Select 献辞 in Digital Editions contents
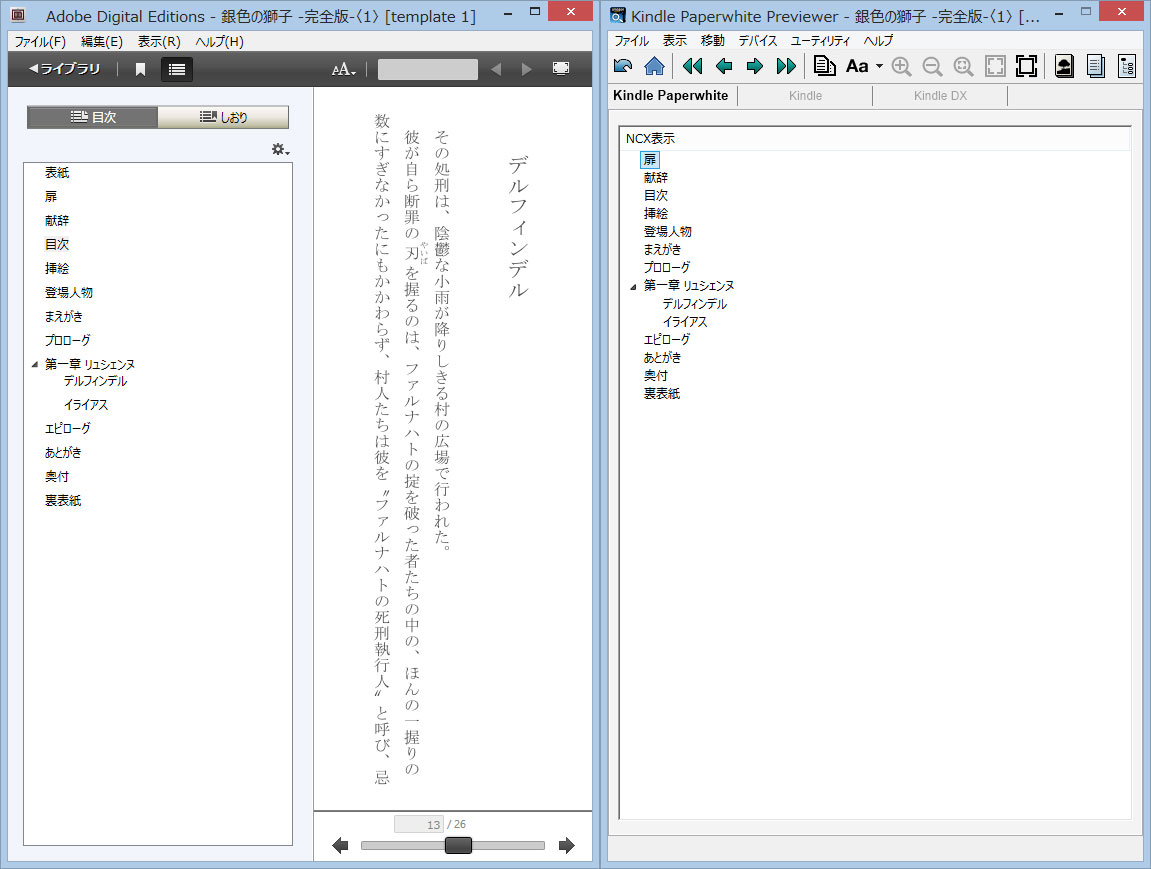1151x869 pixels. pos(57,220)
